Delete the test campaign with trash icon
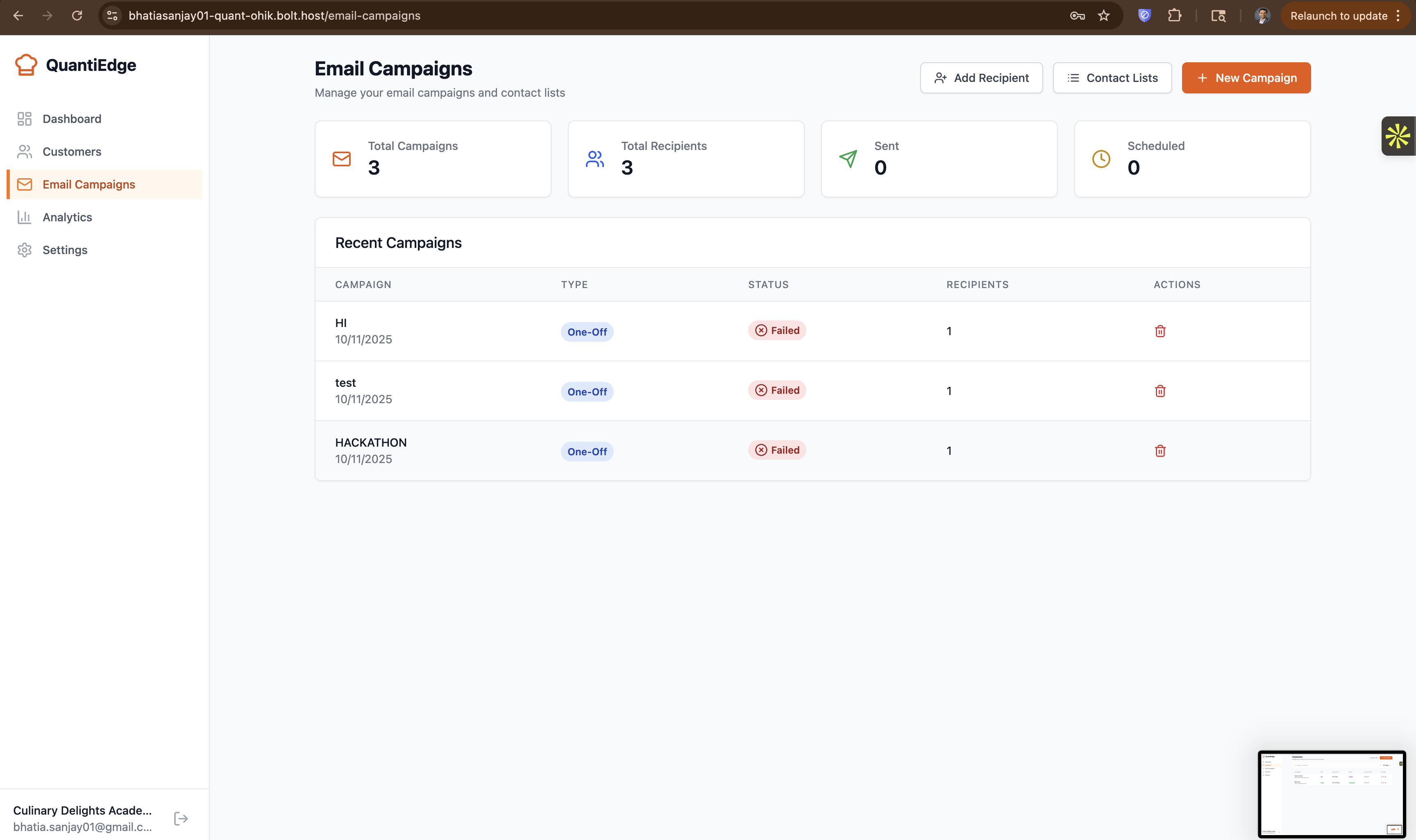Image resolution: width=1416 pixels, height=840 pixels. pos(1160,391)
